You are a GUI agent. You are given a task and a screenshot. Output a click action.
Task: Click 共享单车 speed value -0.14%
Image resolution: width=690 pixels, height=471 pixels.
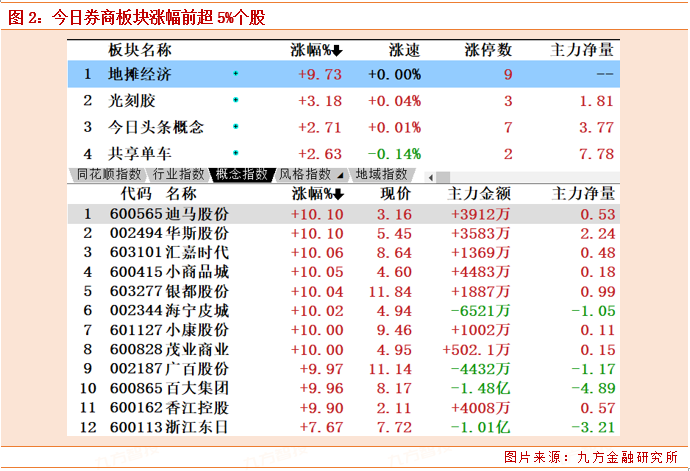coord(394,154)
